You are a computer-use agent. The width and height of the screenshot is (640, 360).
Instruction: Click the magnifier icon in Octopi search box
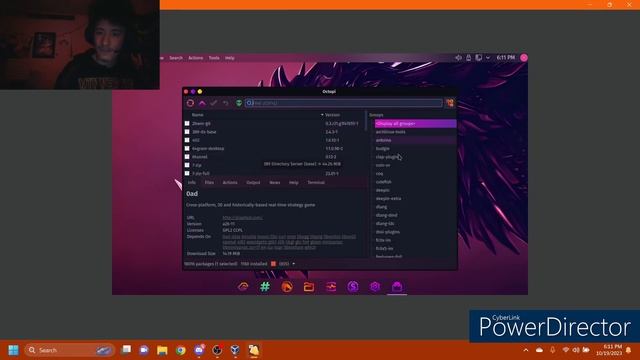point(249,103)
